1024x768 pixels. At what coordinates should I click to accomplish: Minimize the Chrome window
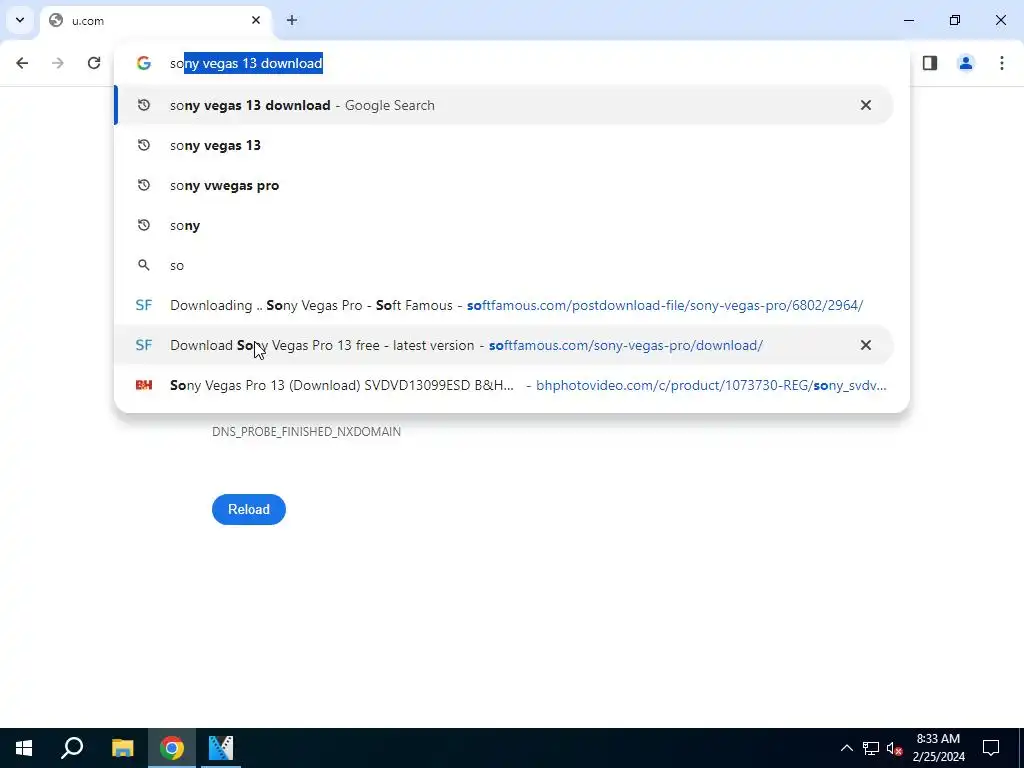pyautogui.click(x=909, y=20)
